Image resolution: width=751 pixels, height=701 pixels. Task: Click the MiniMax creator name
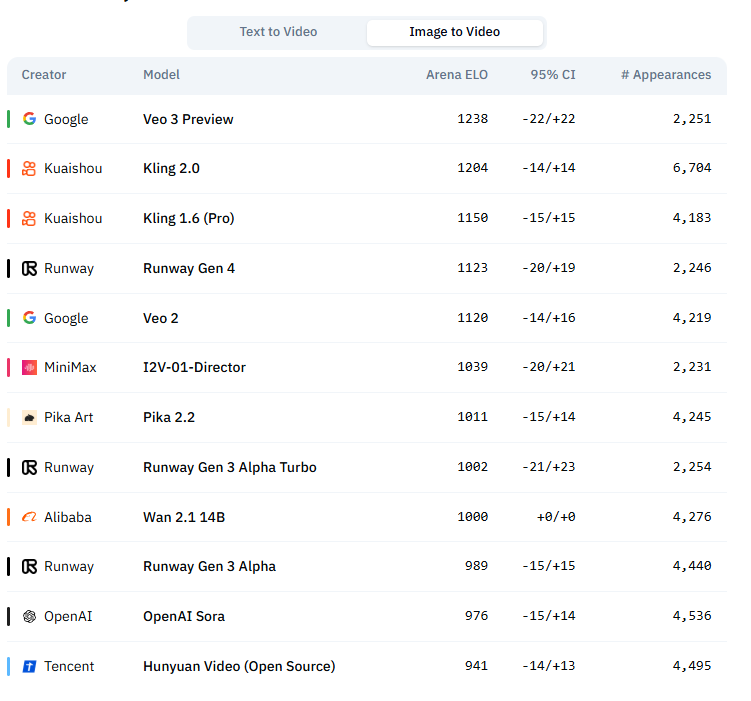(x=70, y=367)
